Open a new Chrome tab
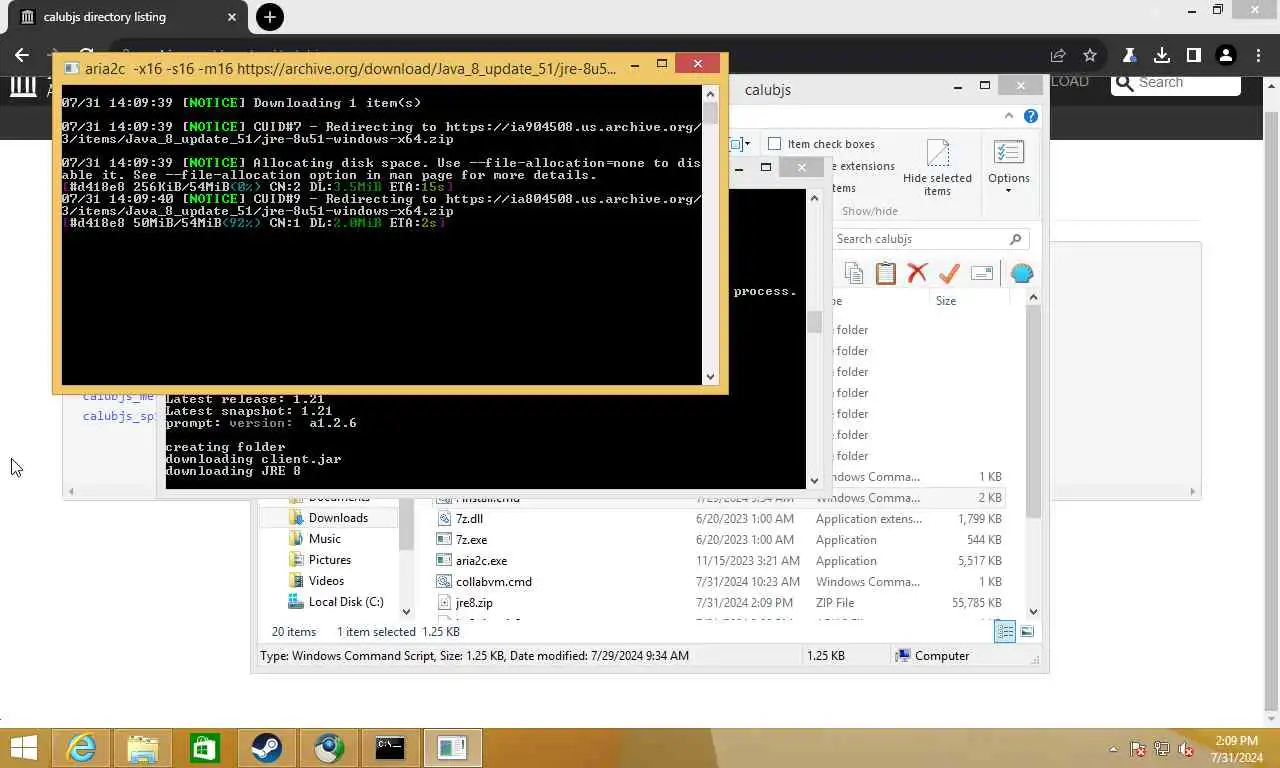Image resolution: width=1280 pixels, height=768 pixels. click(x=270, y=17)
